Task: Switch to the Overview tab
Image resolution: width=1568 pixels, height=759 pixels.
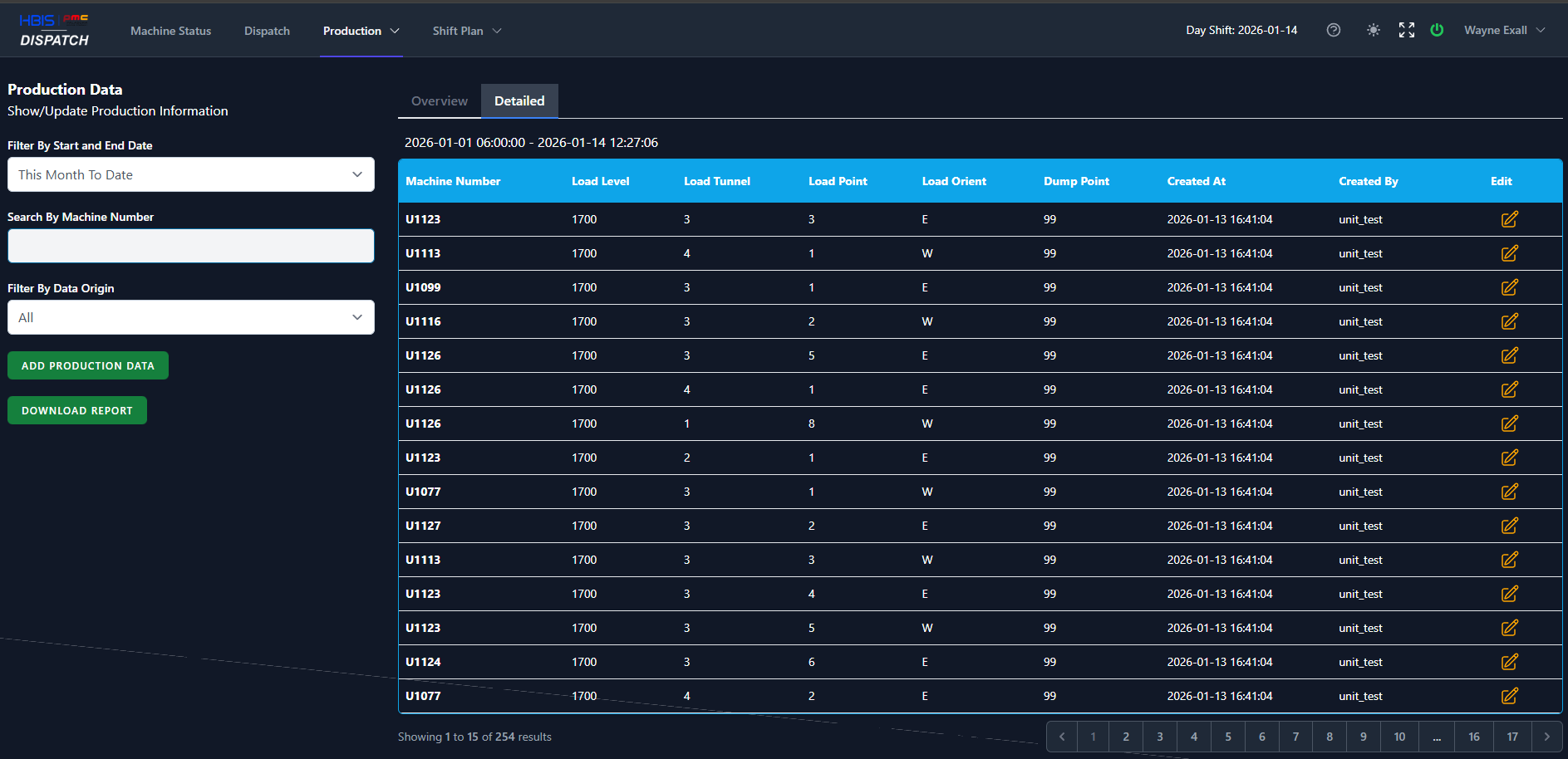Action: point(440,100)
